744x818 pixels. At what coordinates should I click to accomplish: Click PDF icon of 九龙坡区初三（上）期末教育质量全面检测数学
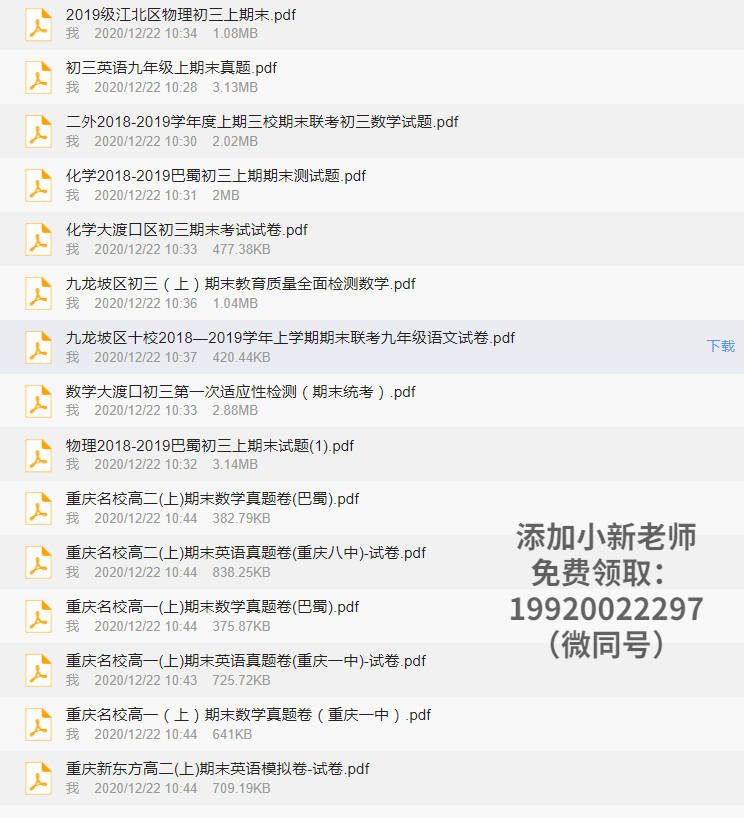(39, 294)
